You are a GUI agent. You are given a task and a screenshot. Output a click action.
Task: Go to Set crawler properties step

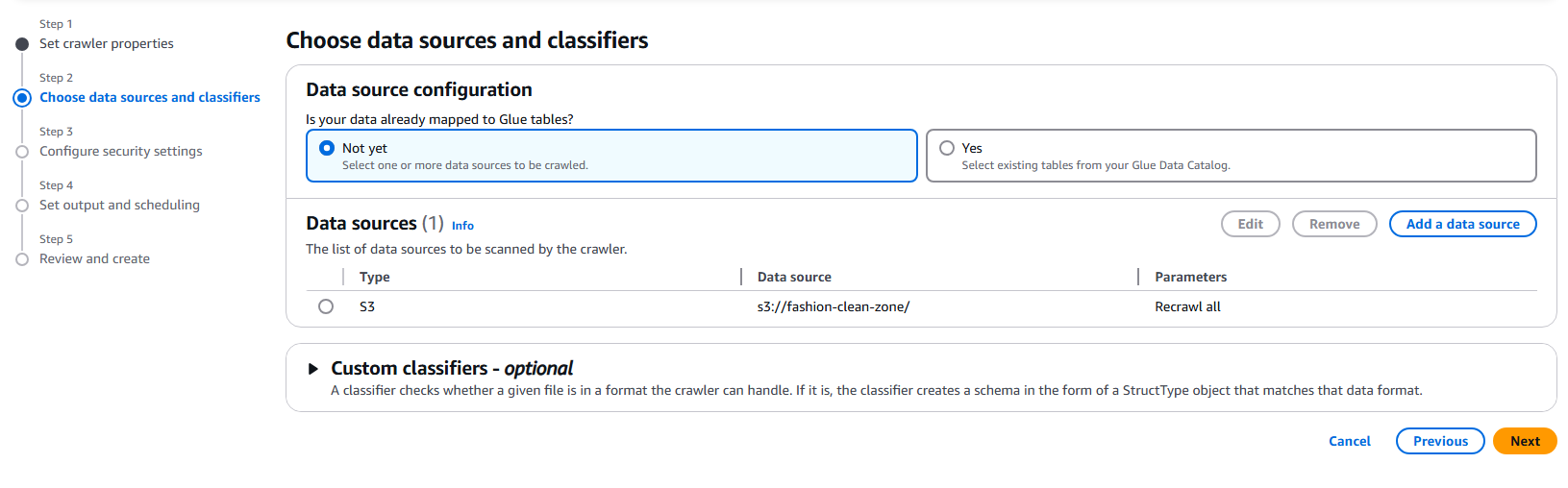click(107, 43)
